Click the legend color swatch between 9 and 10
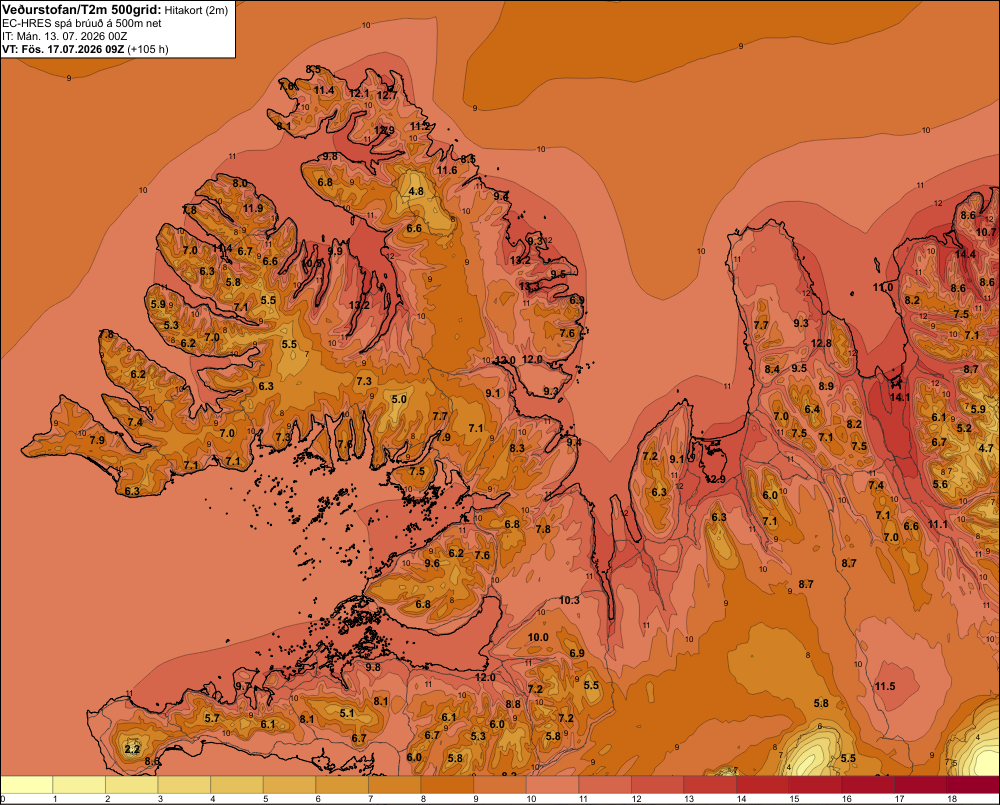The width and height of the screenshot is (1000, 805). [500, 784]
